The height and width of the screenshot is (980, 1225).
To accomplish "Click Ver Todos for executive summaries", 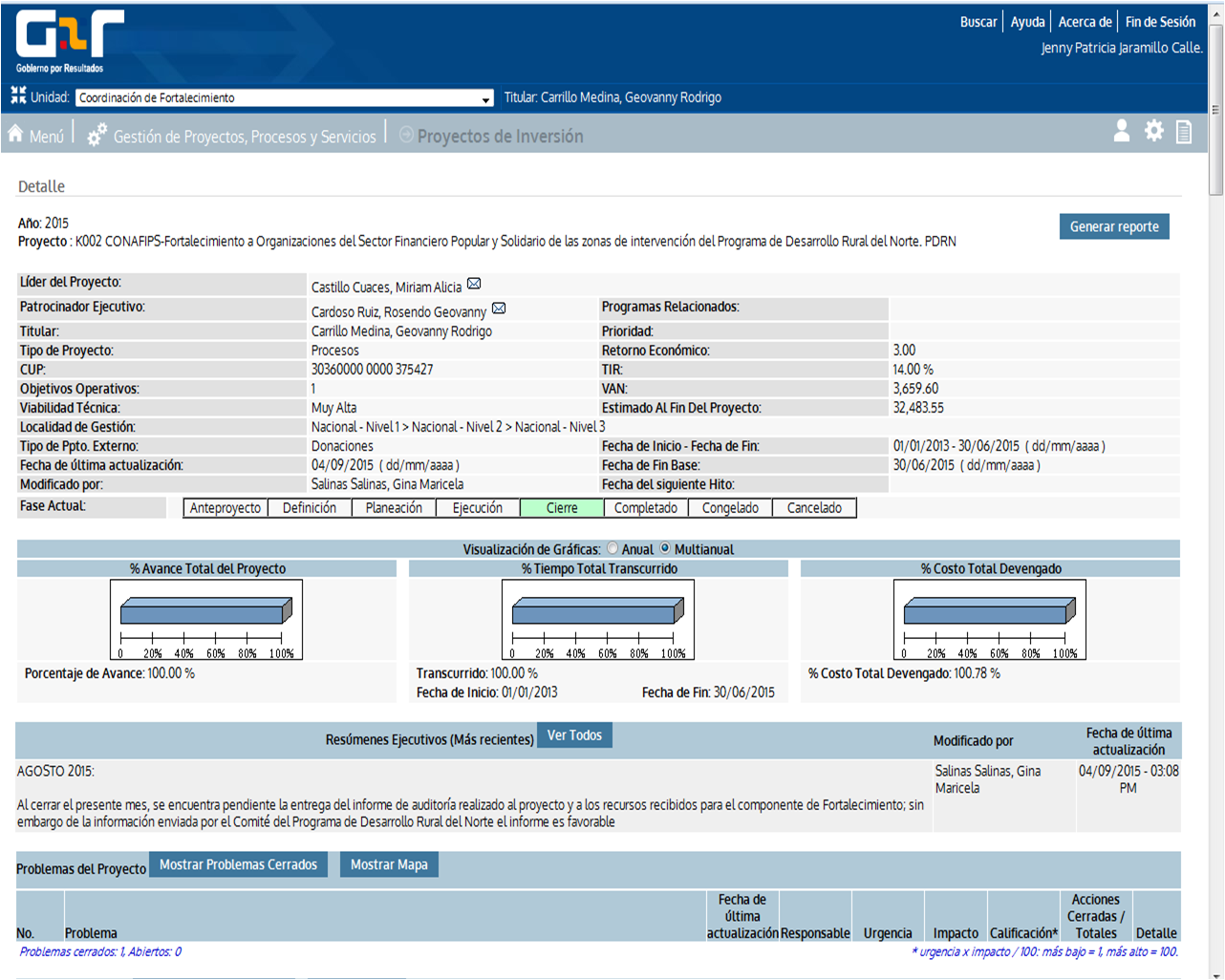I will pos(574,735).
